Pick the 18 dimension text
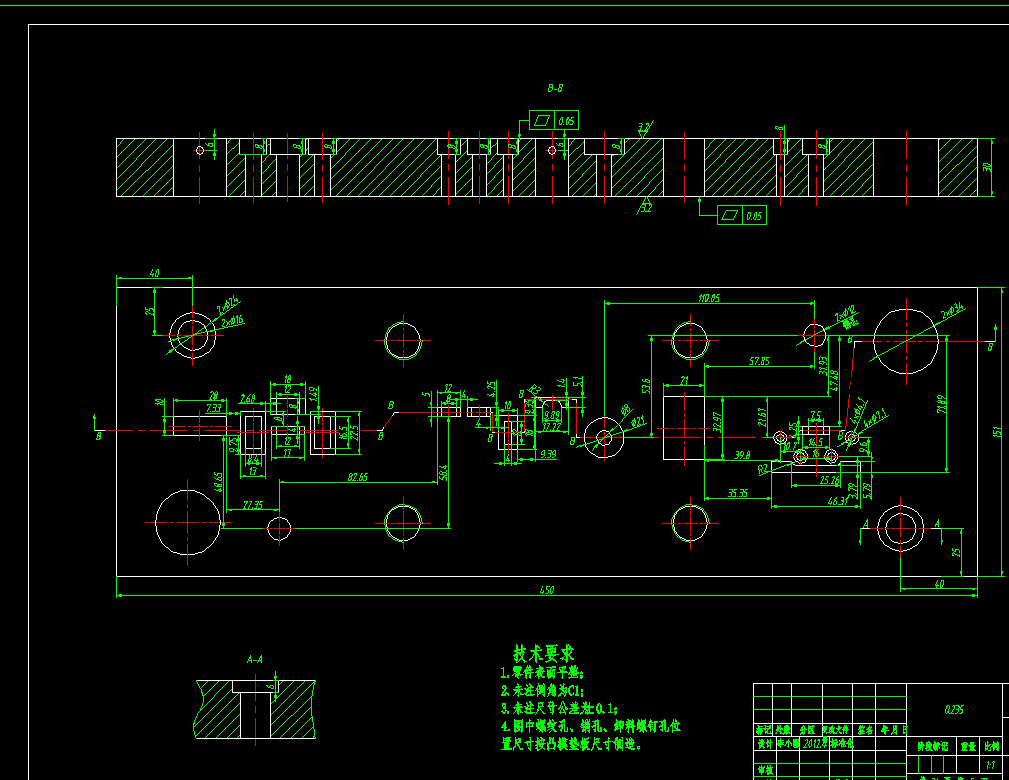This screenshot has height=780, width=1009. [x=288, y=379]
